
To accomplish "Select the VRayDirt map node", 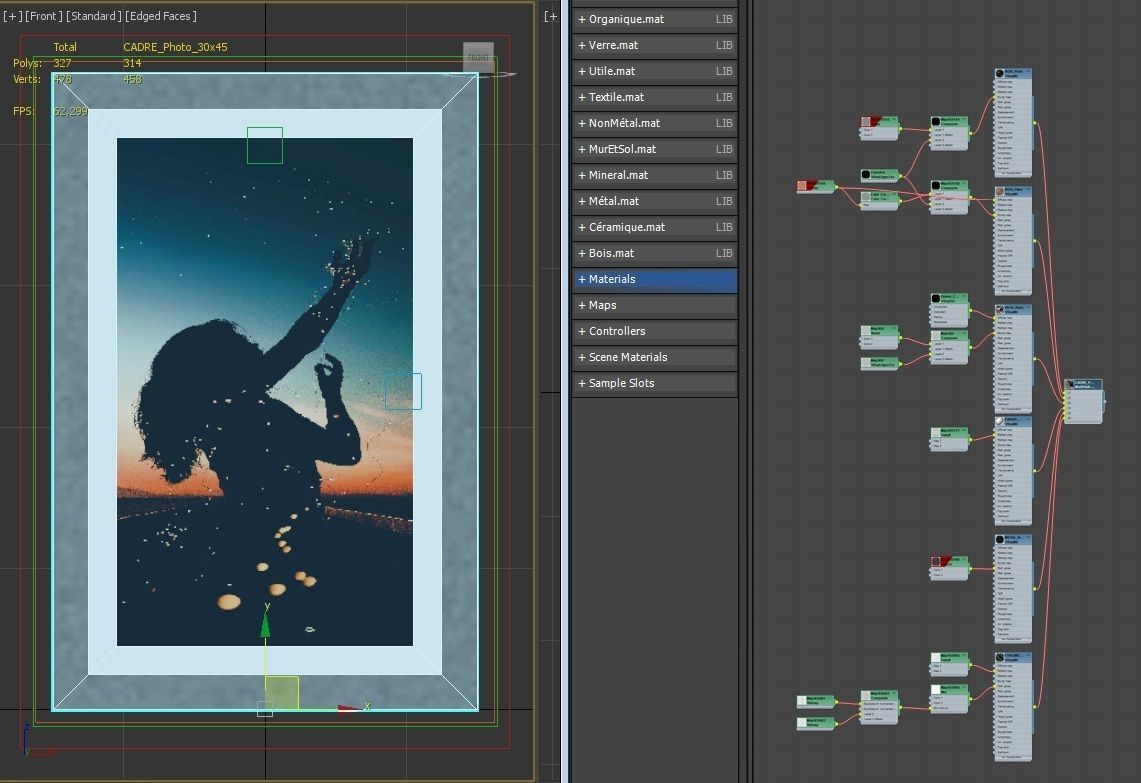I will (x=949, y=310).
